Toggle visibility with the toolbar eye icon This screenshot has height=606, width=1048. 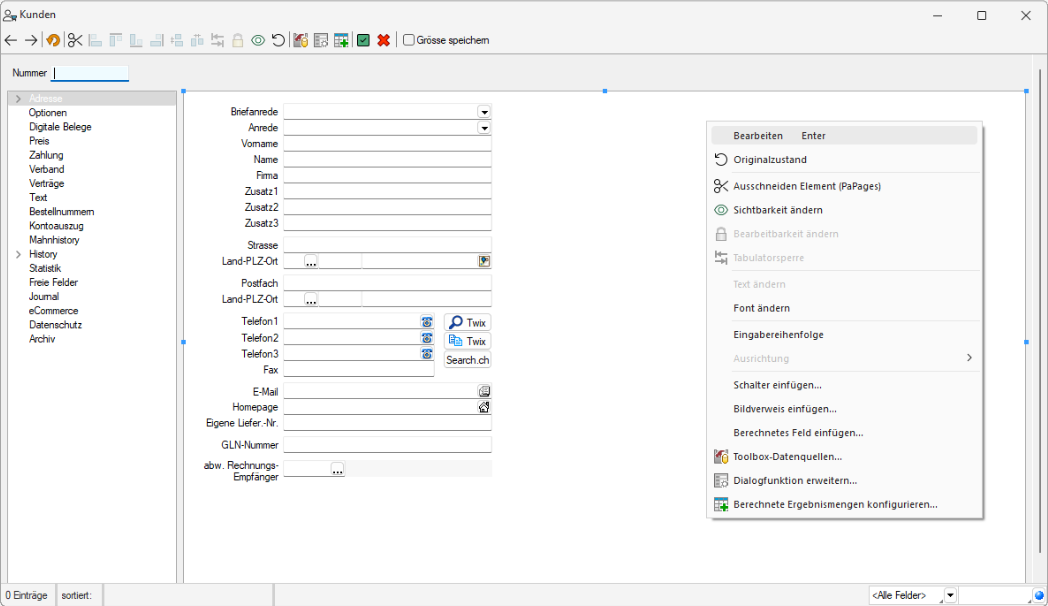pos(258,40)
